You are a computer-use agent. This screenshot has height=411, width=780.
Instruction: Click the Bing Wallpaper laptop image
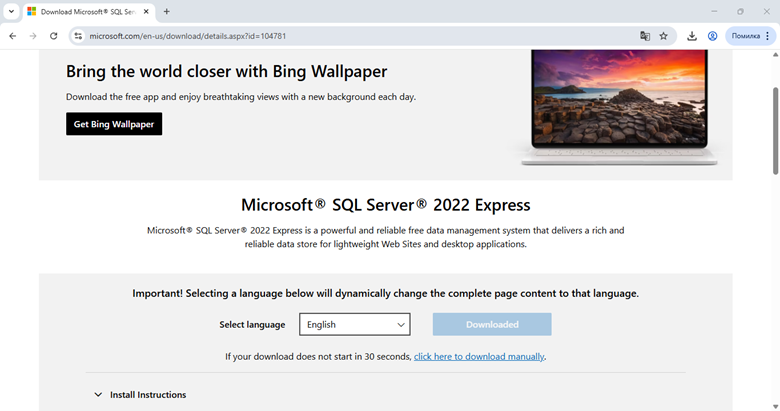click(619, 107)
